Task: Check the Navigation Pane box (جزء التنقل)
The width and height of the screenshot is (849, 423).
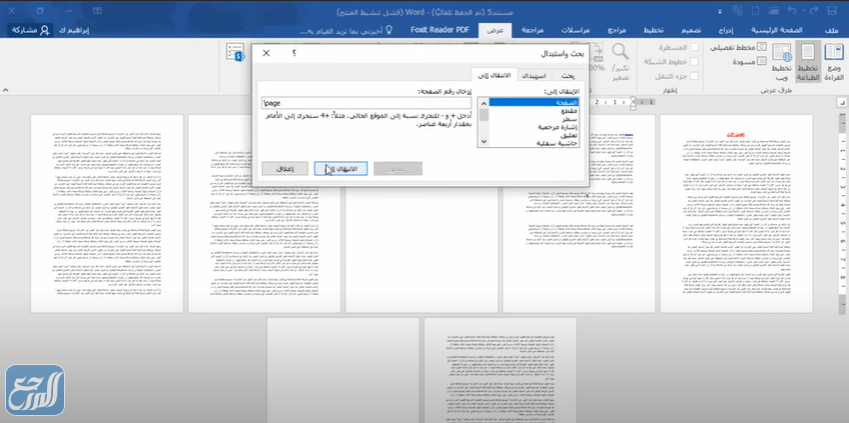Action: pyautogui.click(x=695, y=76)
